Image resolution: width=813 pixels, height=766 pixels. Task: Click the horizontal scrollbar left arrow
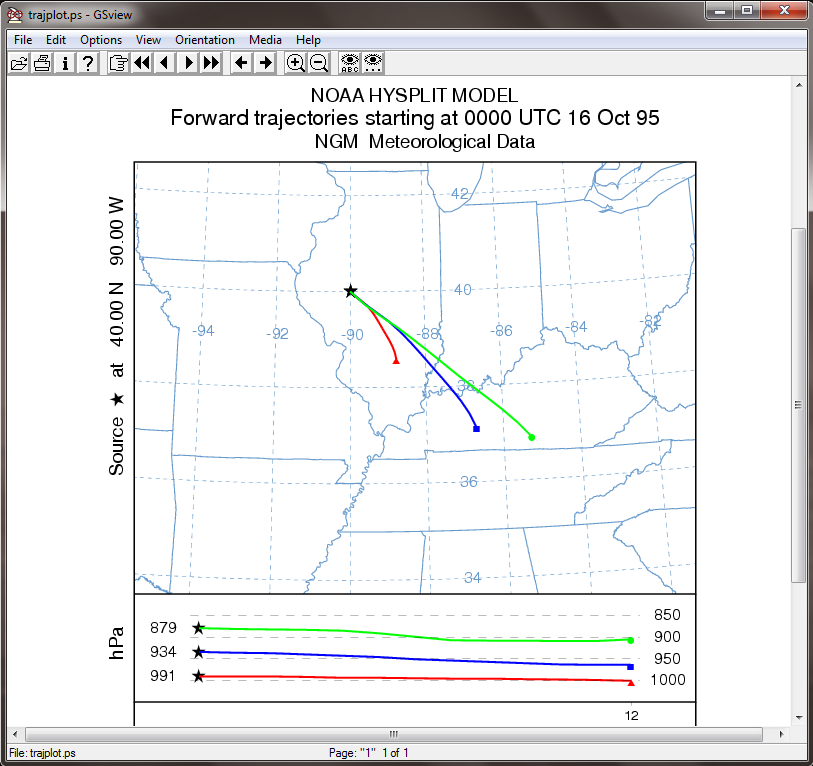[x=15, y=734]
